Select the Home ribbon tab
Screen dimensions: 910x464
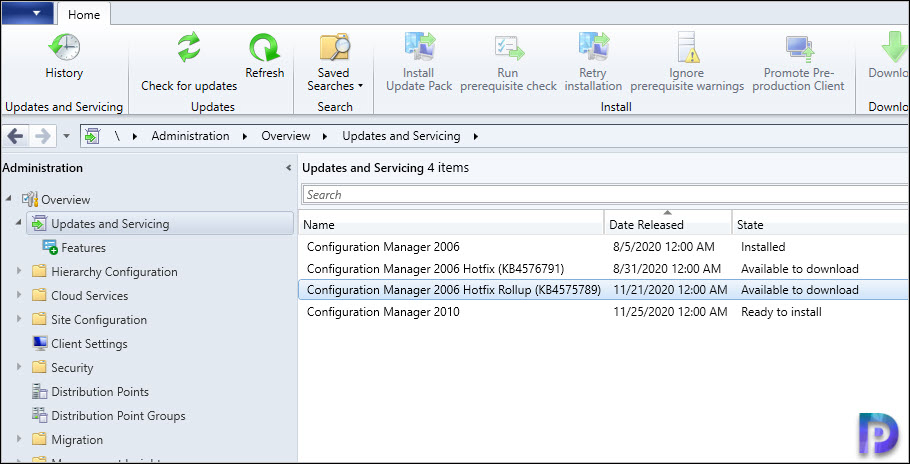coord(84,14)
